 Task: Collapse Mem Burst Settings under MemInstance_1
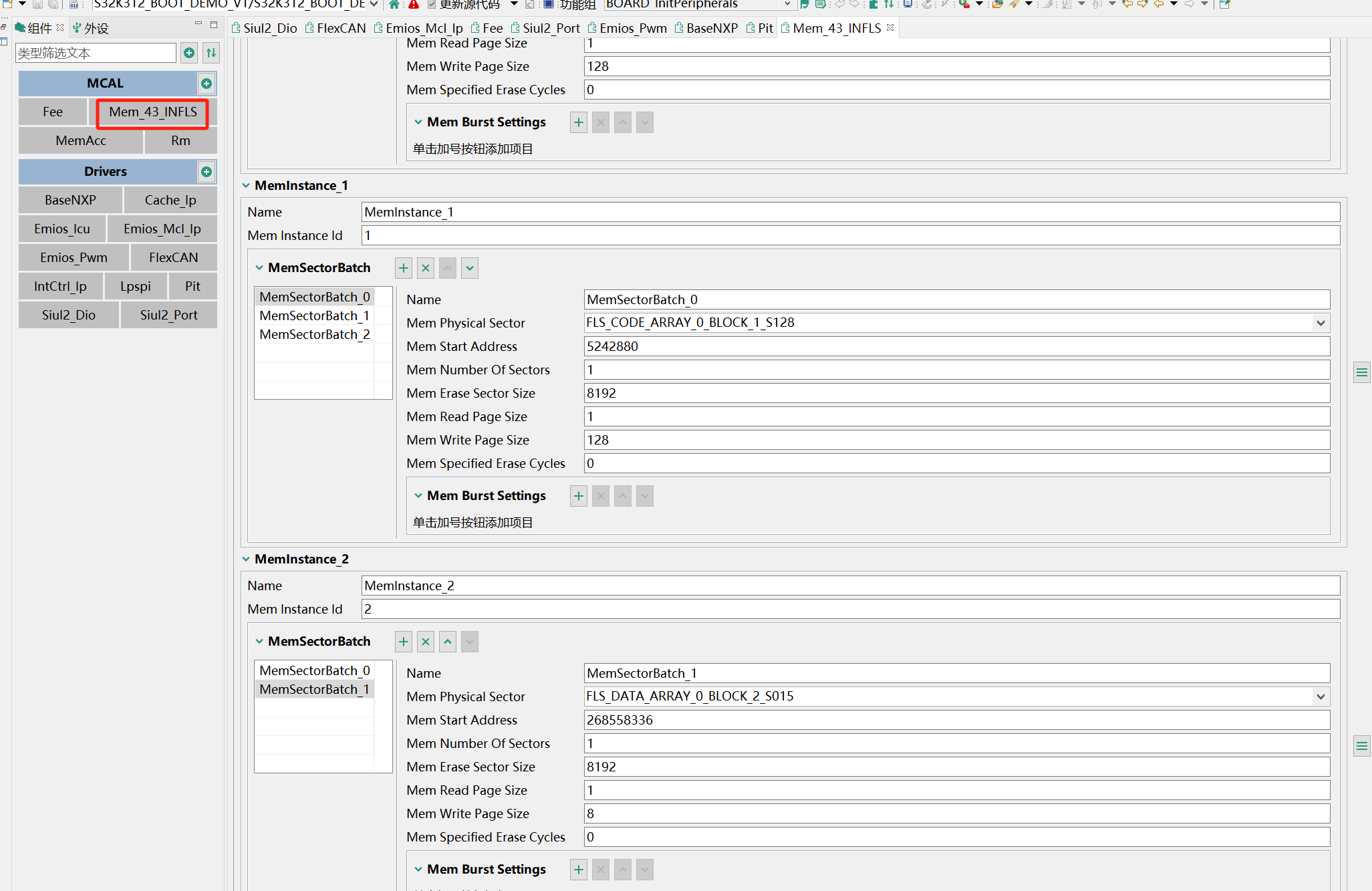tap(418, 495)
